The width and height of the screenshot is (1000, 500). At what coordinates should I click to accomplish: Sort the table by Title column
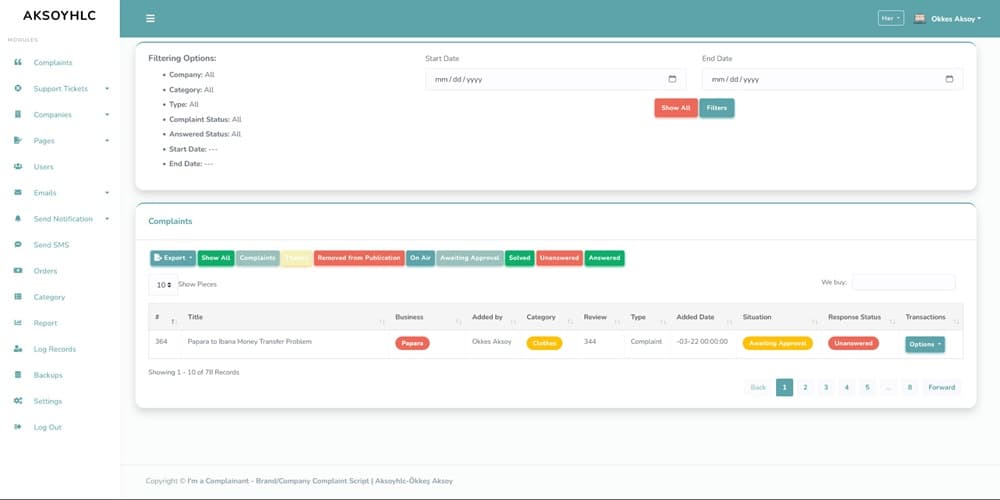click(282, 317)
